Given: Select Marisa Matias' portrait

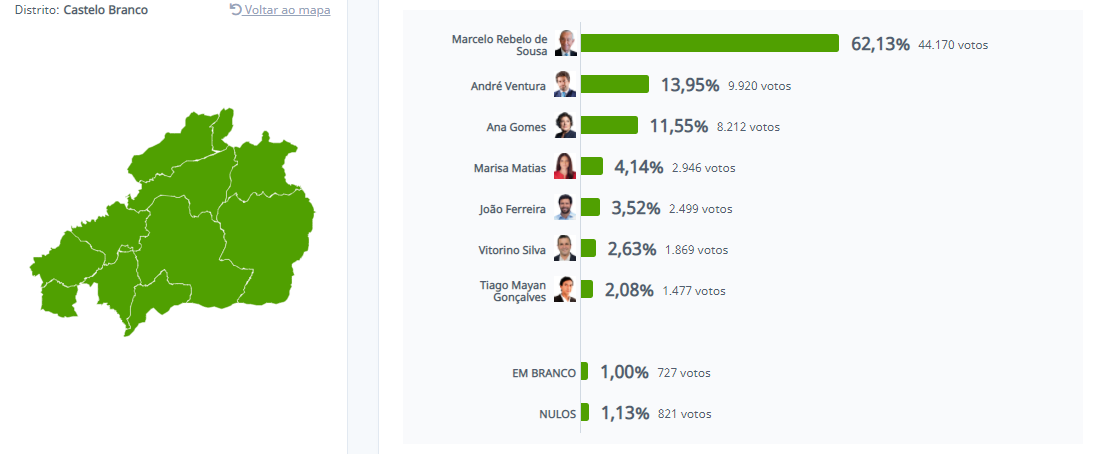Looking at the screenshot, I should tap(565, 167).
